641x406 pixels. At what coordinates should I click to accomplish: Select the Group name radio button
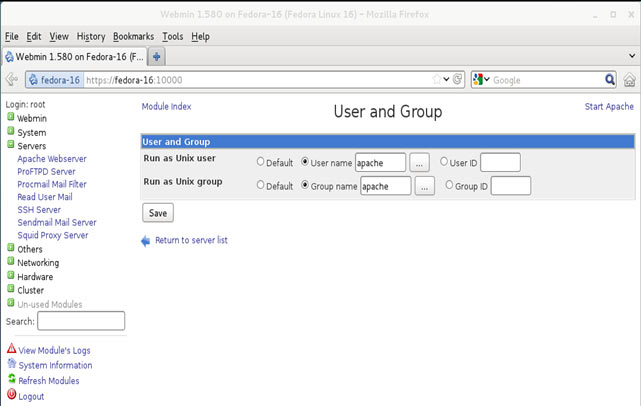[305, 185]
